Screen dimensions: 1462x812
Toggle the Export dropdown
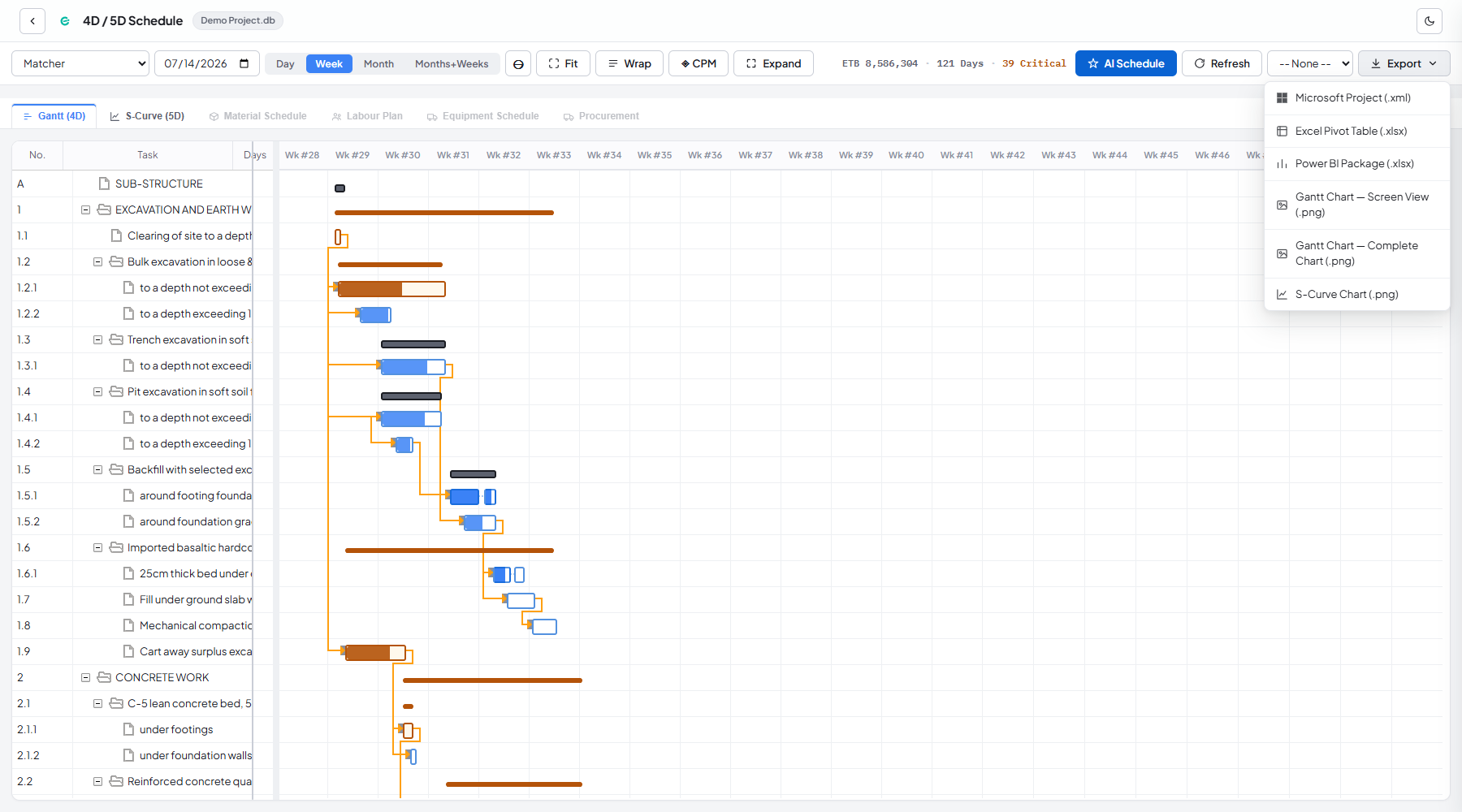tap(1404, 63)
